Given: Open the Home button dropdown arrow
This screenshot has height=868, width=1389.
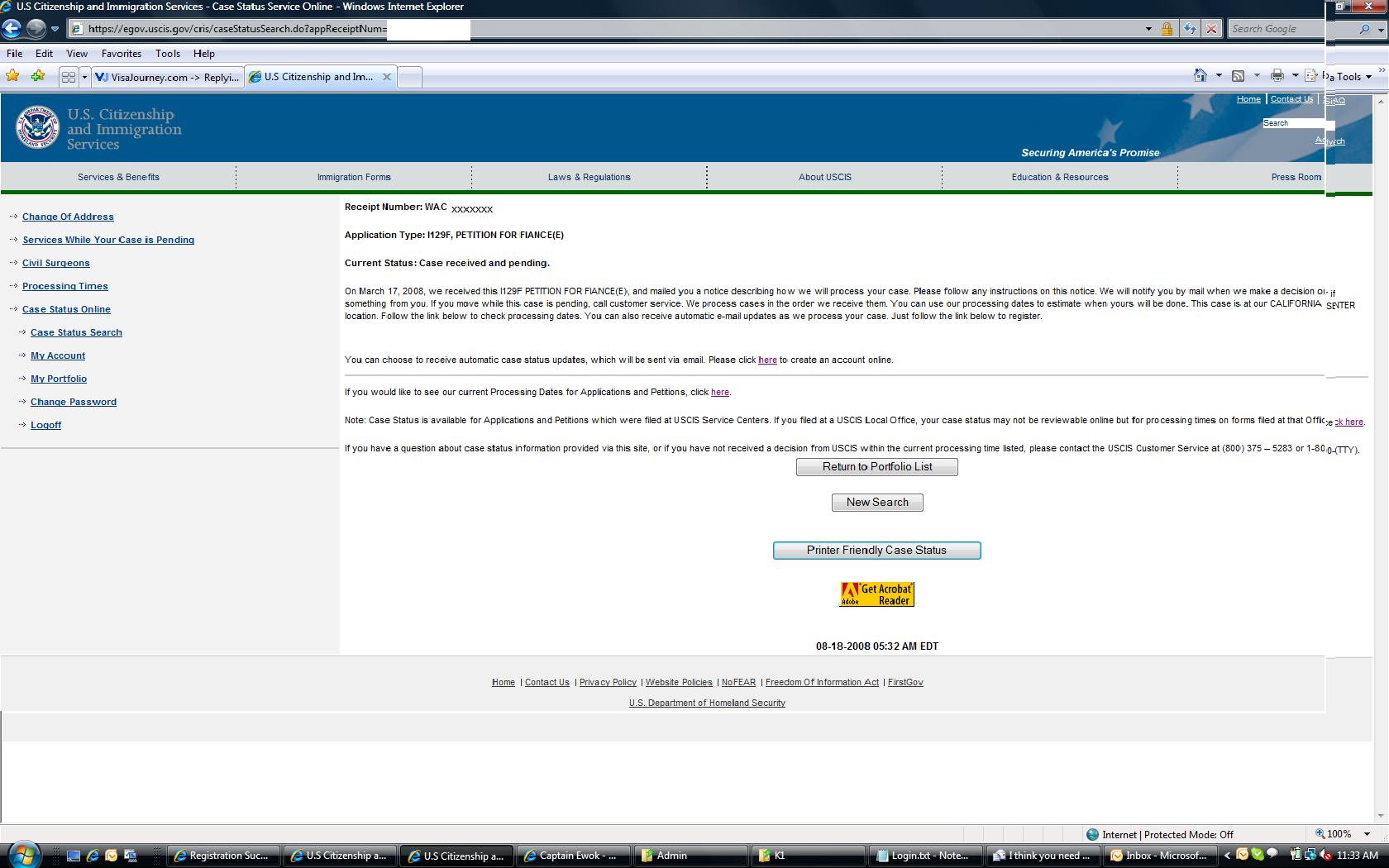Looking at the screenshot, I should (x=1219, y=76).
